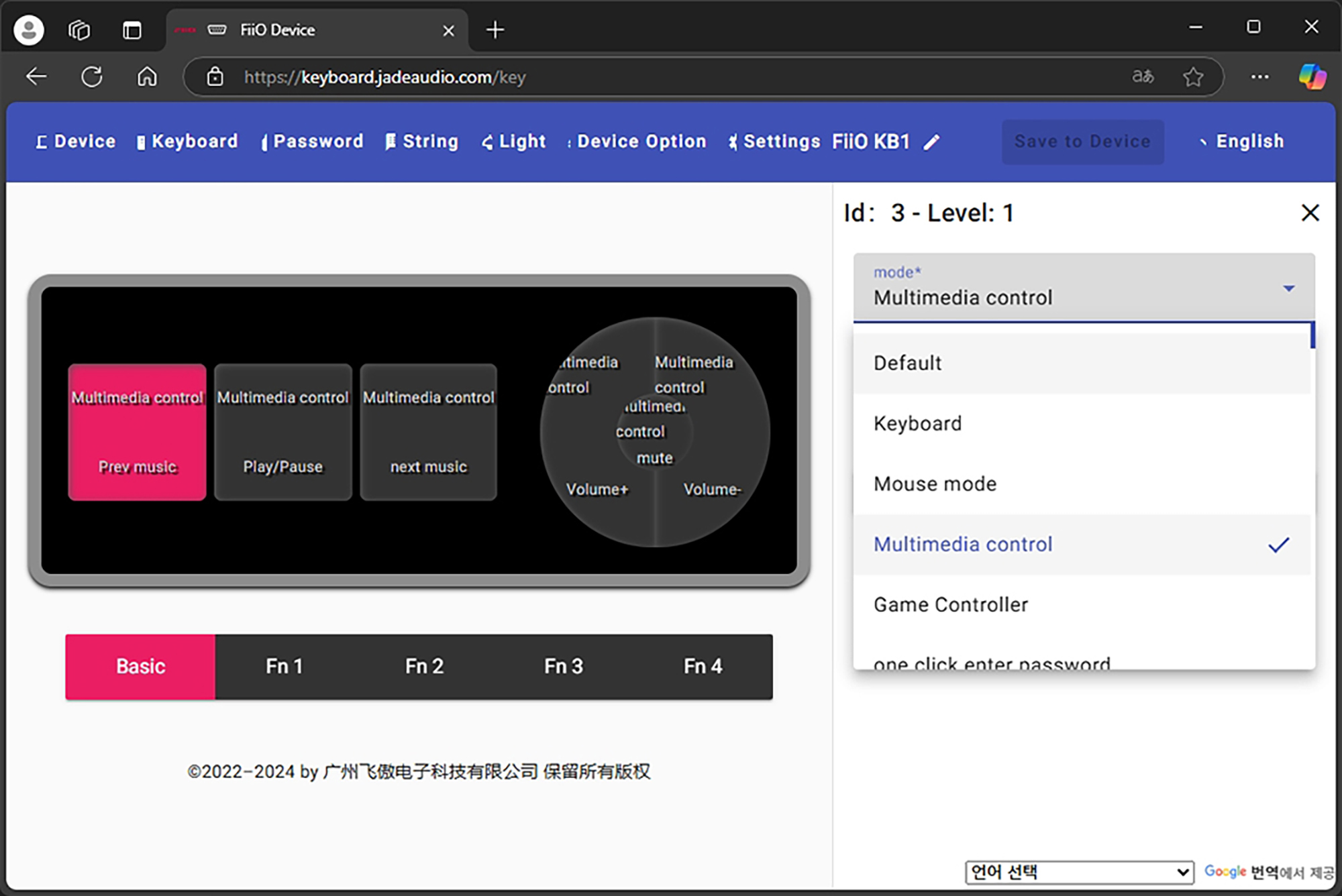
Task: Click the read aloud/translate icon in address bar
Action: click(1143, 77)
